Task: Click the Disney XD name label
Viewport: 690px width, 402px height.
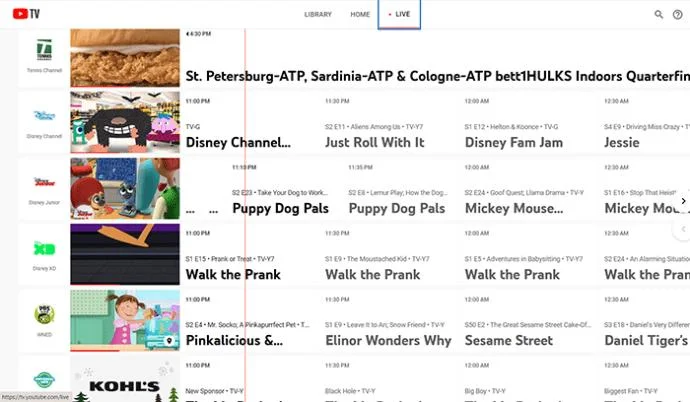Action: point(44,268)
